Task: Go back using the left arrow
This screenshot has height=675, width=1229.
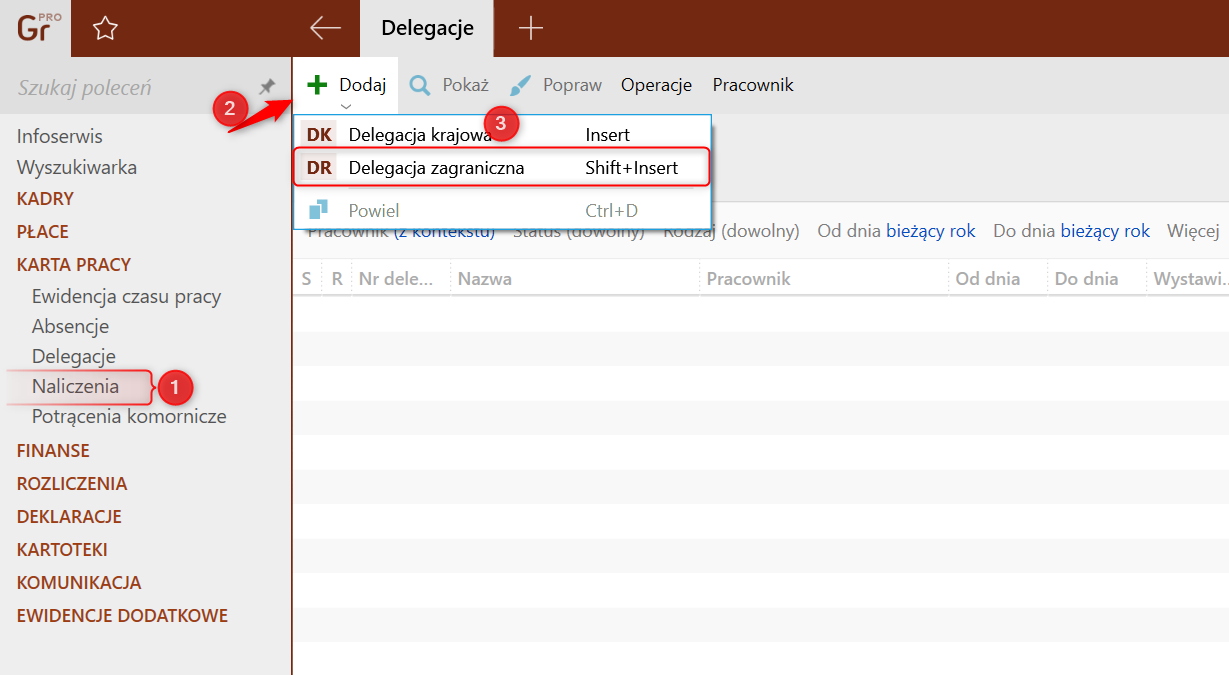Action: 325,29
